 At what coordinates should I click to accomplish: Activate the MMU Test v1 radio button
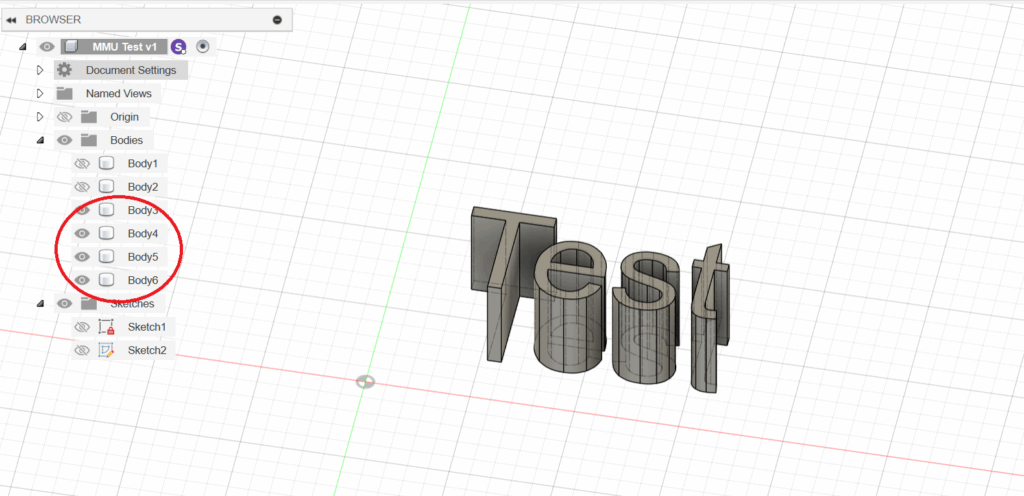202,47
